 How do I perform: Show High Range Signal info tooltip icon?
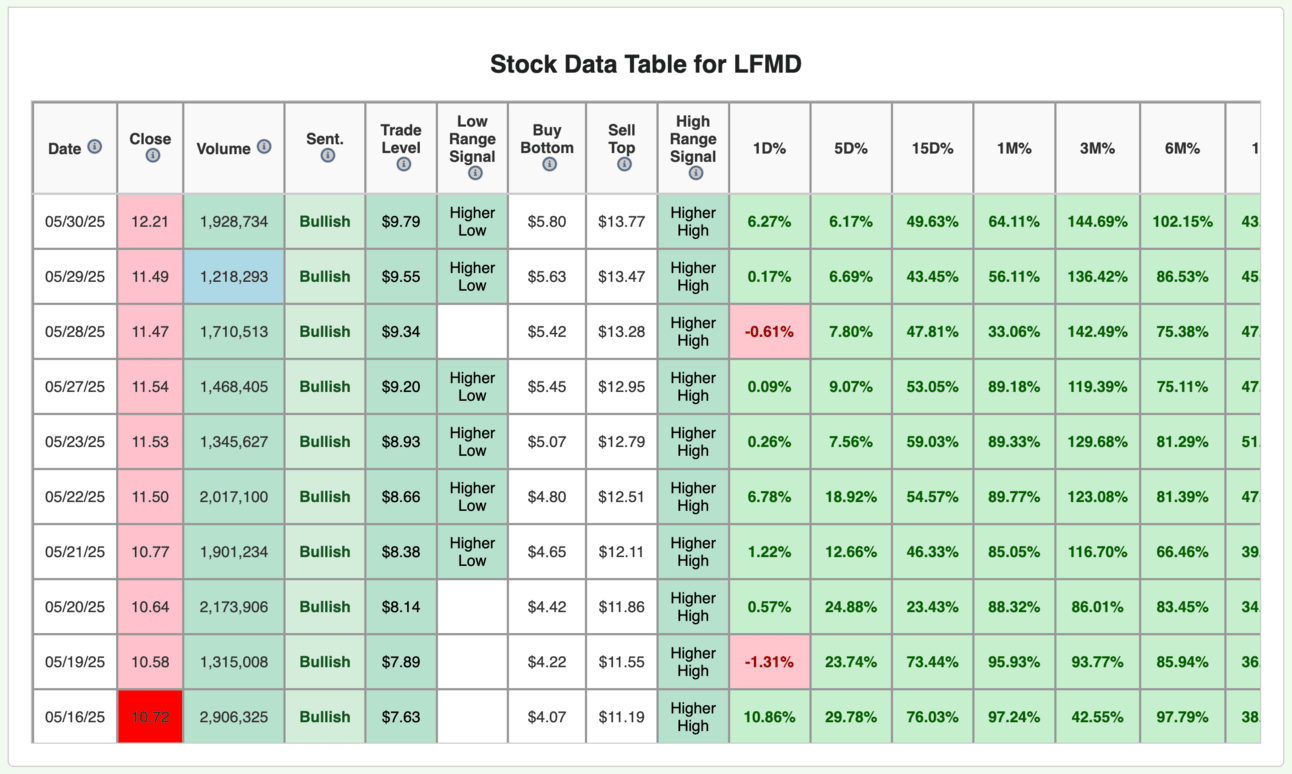696,173
